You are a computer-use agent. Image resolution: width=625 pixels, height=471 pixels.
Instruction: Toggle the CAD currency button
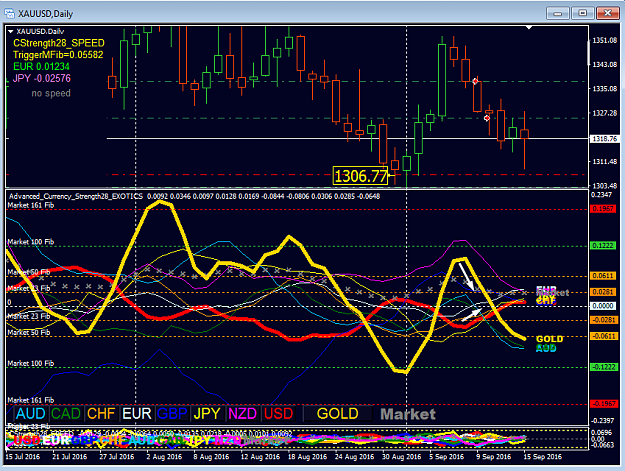[66, 414]
